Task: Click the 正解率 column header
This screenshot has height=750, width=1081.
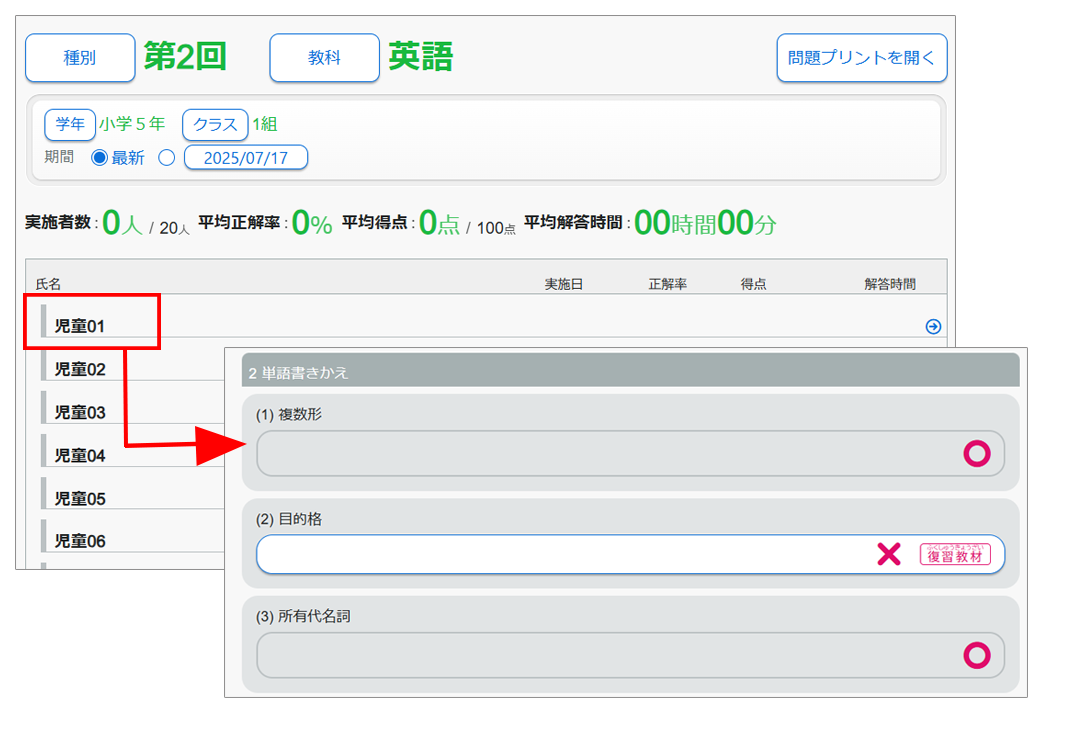Action: pos(667,284)
